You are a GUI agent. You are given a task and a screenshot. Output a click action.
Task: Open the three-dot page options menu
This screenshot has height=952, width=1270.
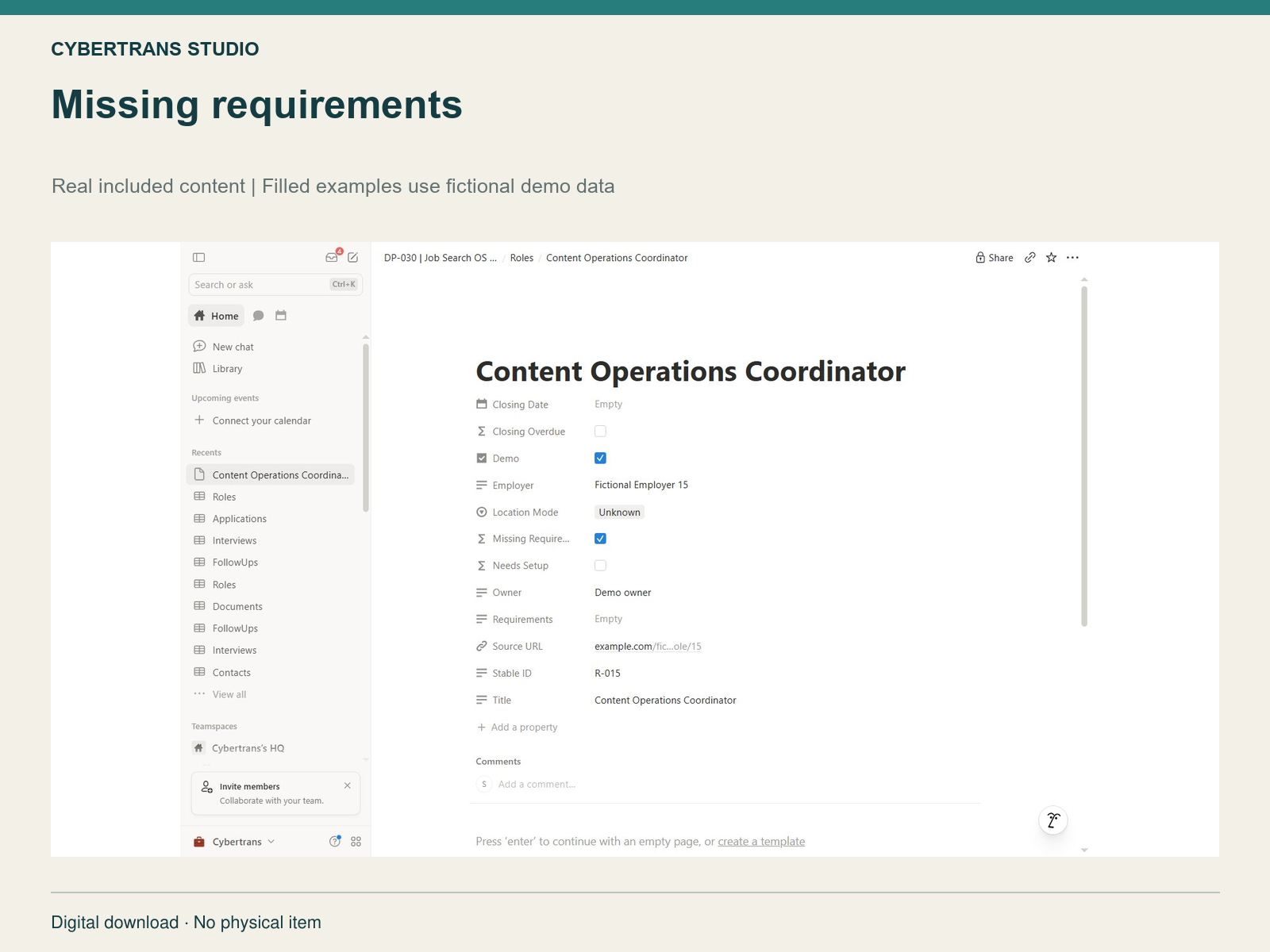click(x=1073, y=258)
